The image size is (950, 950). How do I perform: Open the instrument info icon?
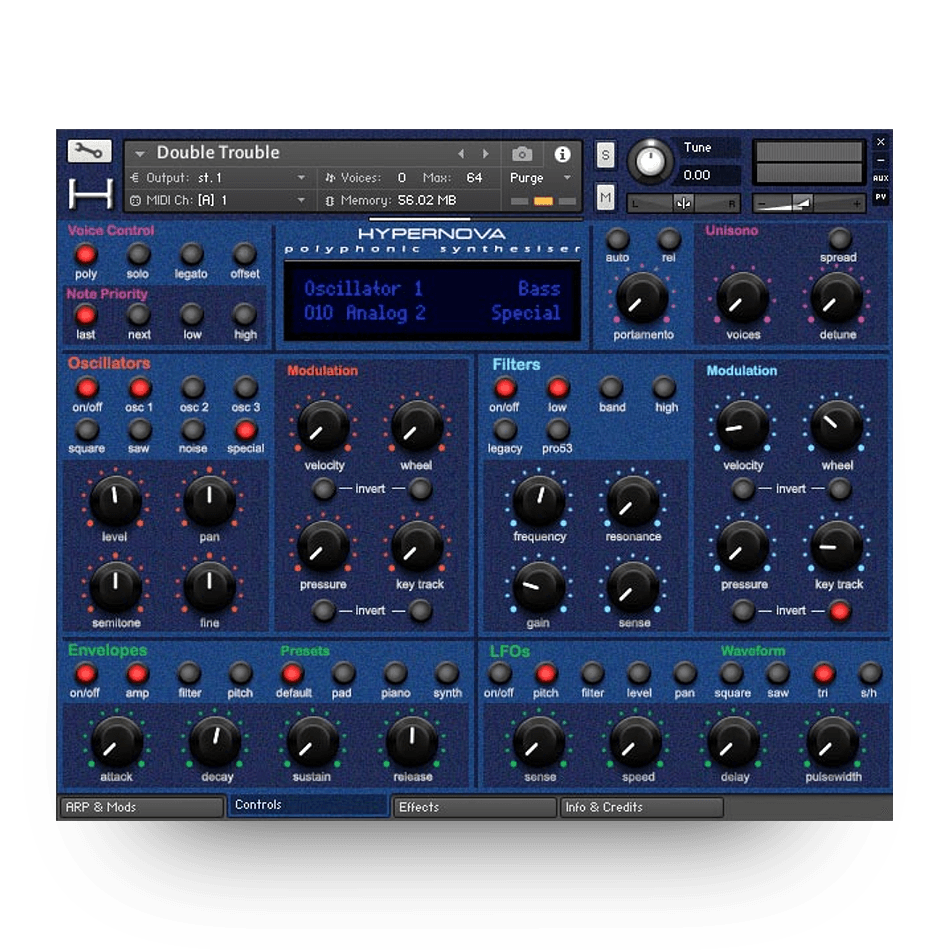point(562,154)
